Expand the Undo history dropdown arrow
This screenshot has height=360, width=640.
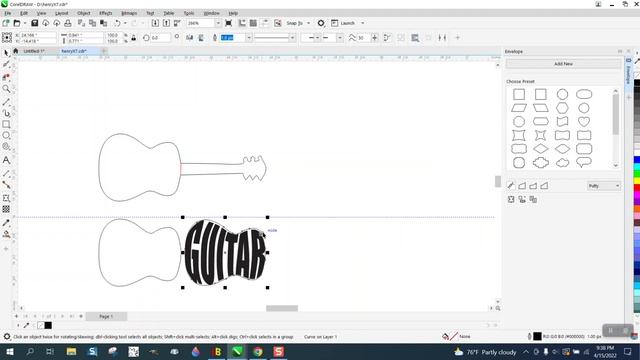(x=125, y=23)
